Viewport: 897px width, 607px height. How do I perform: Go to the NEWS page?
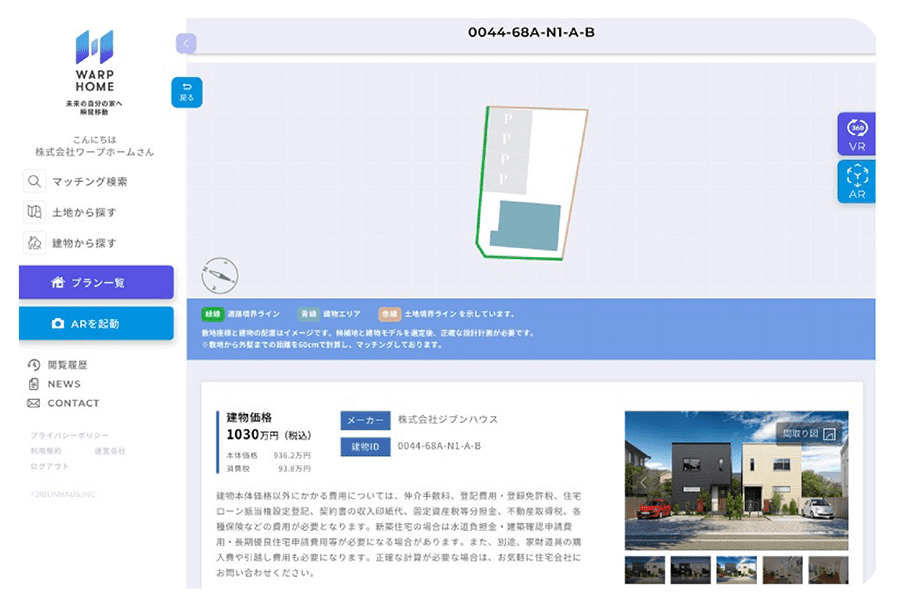63,384
